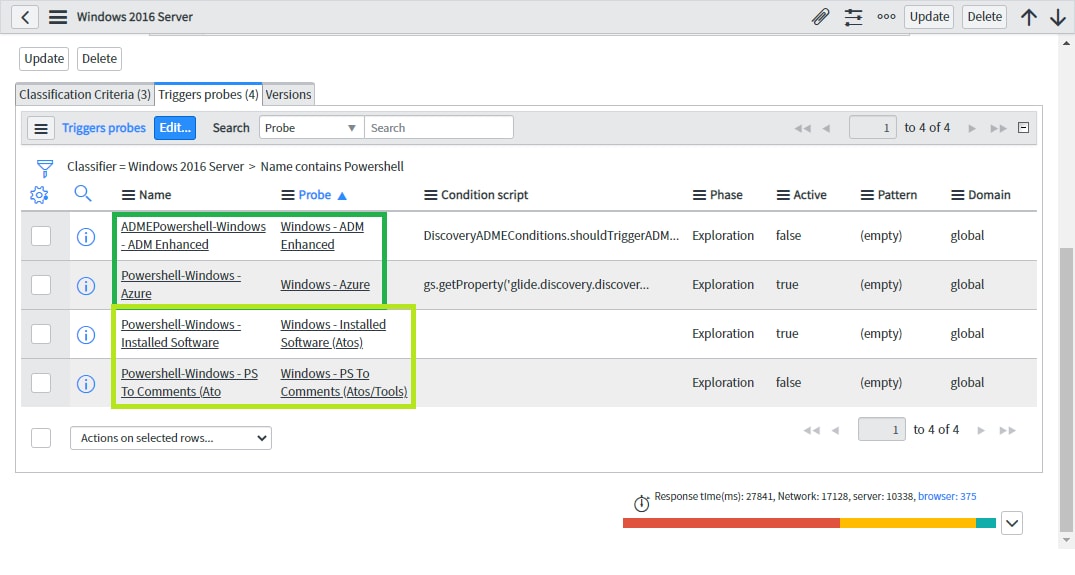Preview ADMEPowerShell-Windows record info icon
The image size is (1075, 575).
tap(86, 237)
